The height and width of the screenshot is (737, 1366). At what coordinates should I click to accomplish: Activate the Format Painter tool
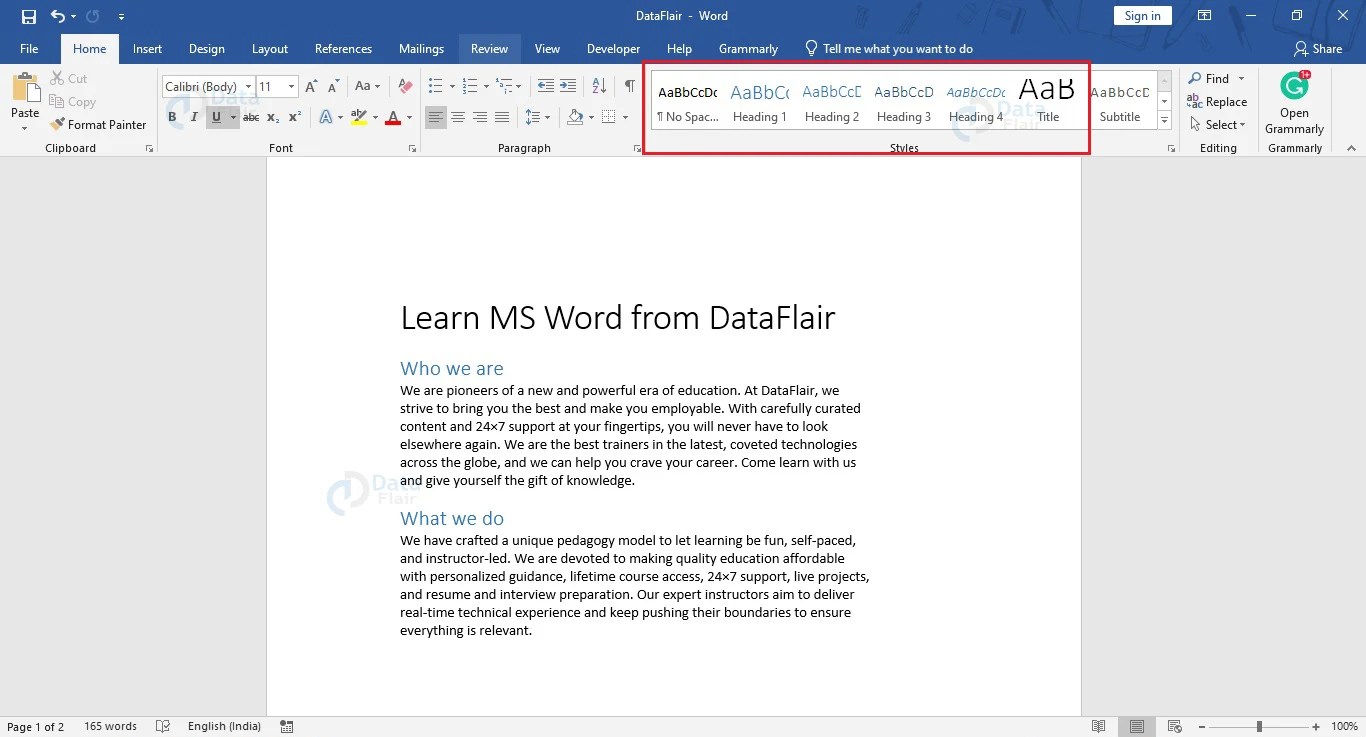[x=97, y=124]
